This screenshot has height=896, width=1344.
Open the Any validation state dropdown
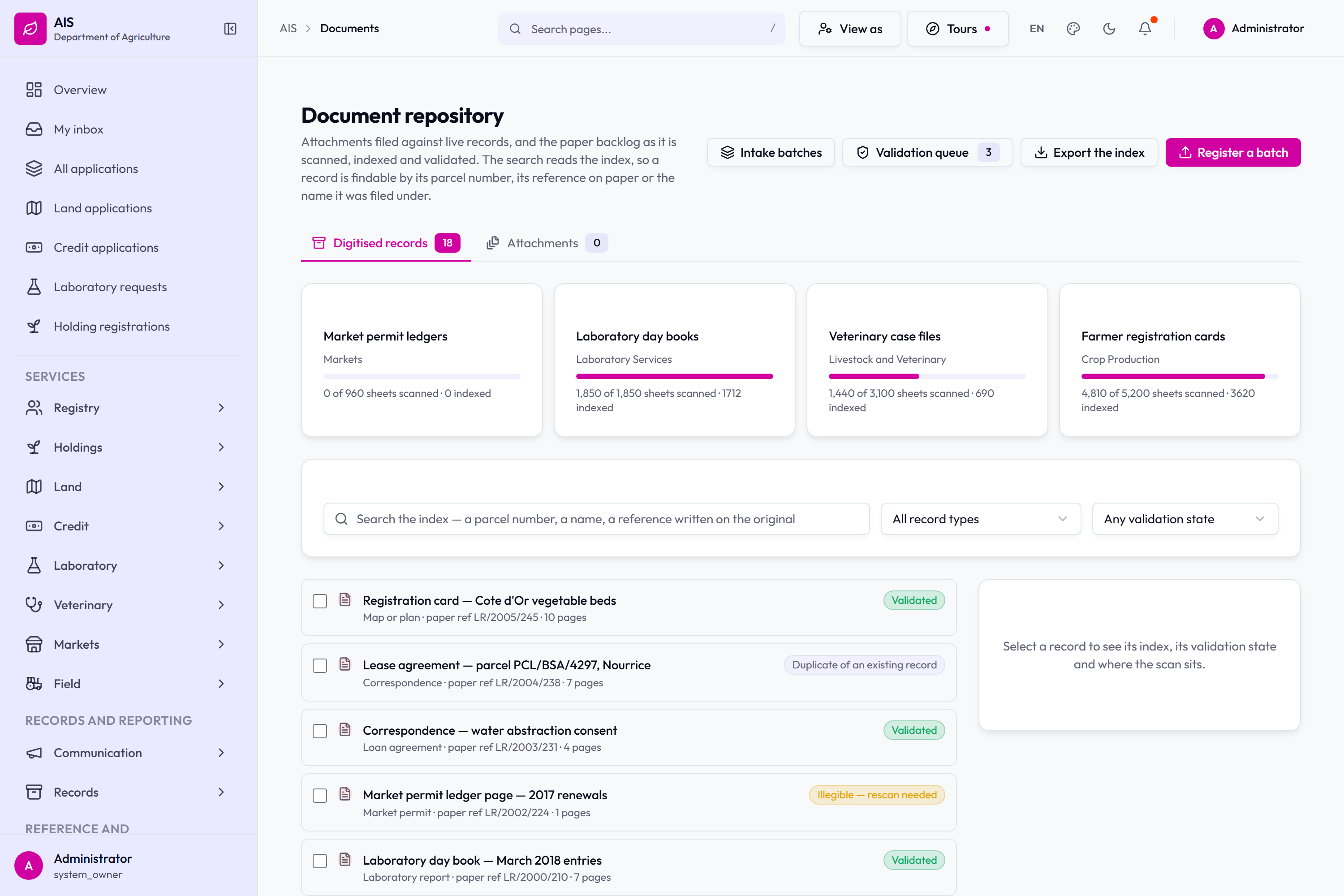(x=1185, y=519)
